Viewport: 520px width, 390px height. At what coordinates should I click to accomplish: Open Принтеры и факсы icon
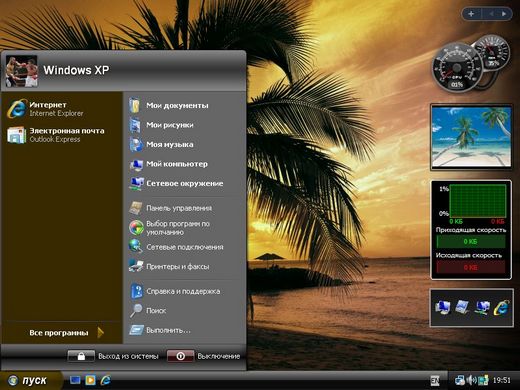136,266
